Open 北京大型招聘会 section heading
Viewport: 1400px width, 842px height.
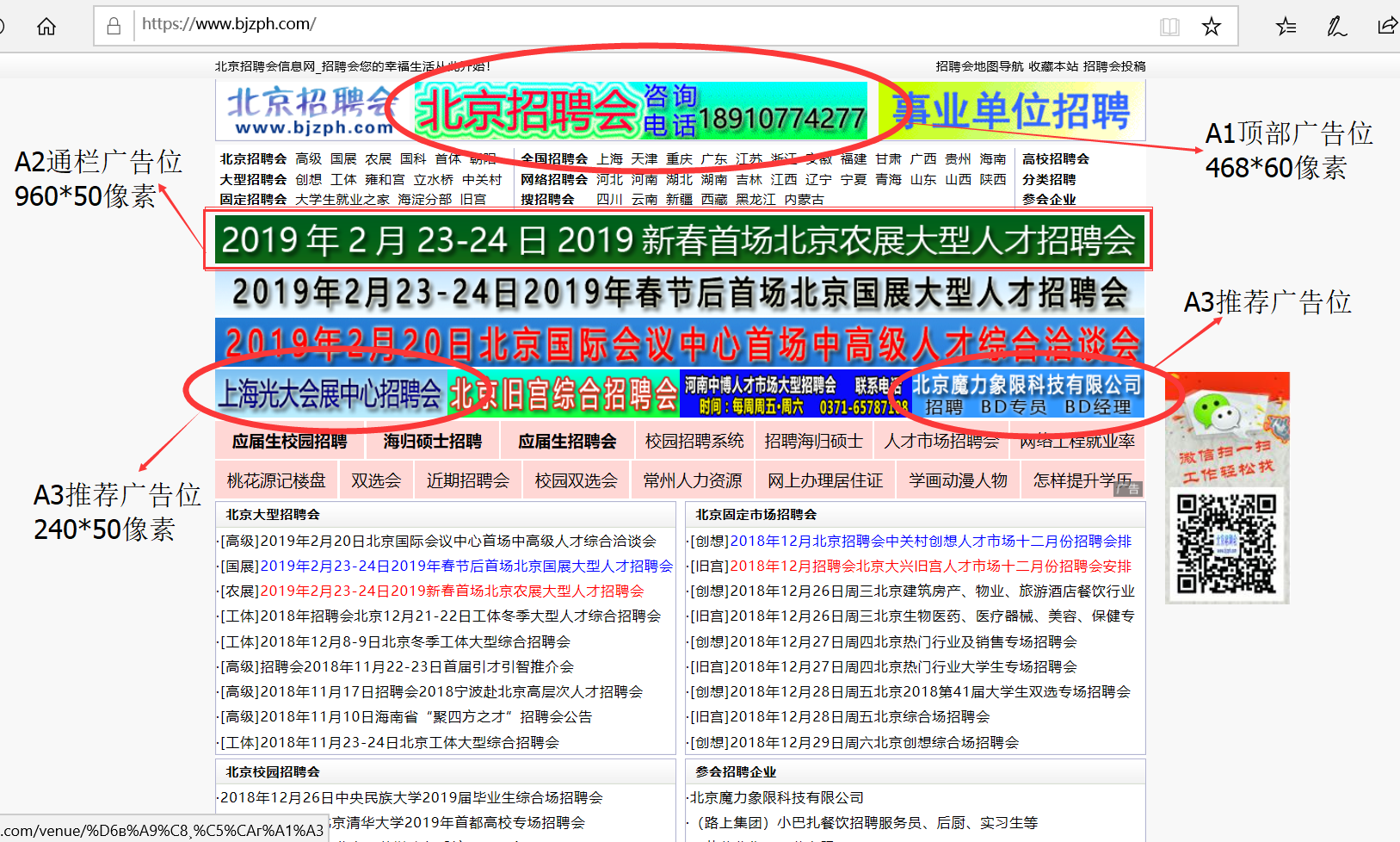click(x=272, y=515)
